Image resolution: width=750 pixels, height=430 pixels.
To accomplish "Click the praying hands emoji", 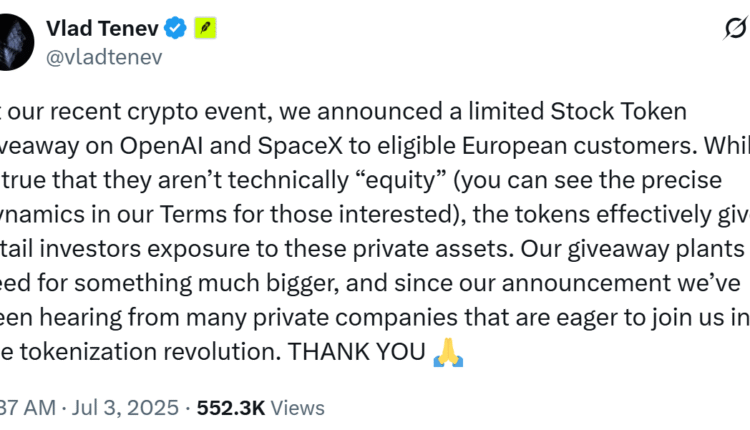I will (x=448, y=352).
